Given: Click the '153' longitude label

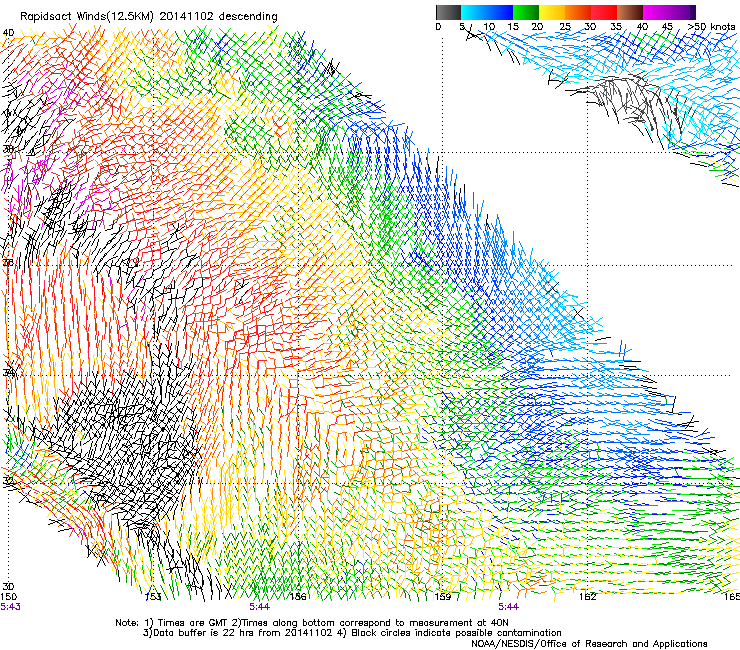Looking at the screenshot, I should (153, 597).
